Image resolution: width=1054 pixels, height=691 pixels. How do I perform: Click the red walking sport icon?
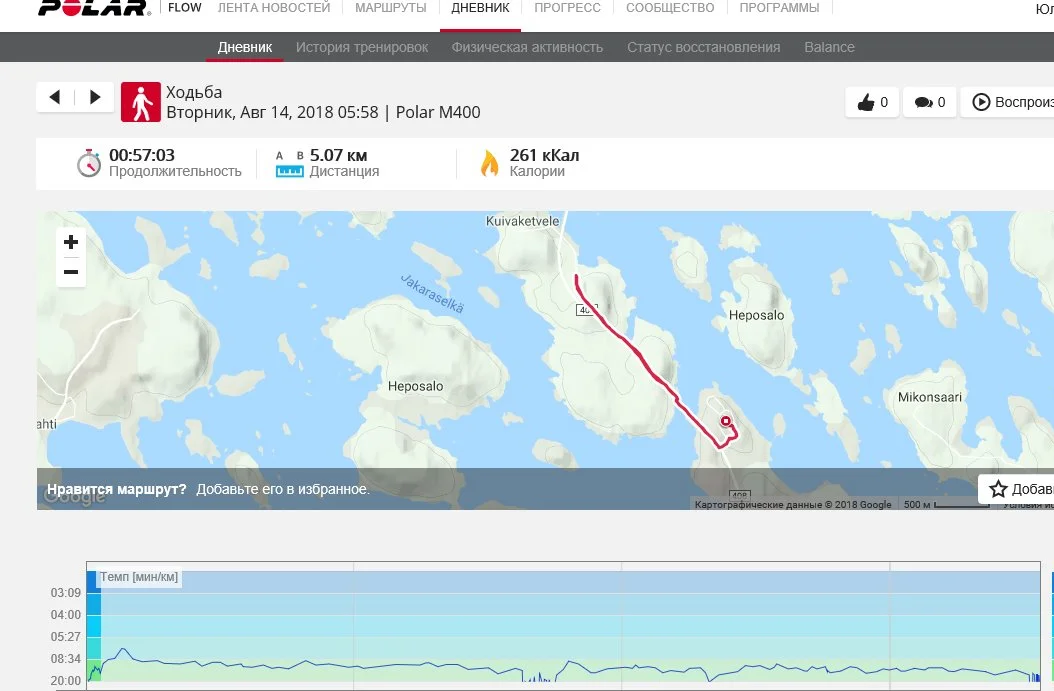pyautogui.click(x=140, y=102)
